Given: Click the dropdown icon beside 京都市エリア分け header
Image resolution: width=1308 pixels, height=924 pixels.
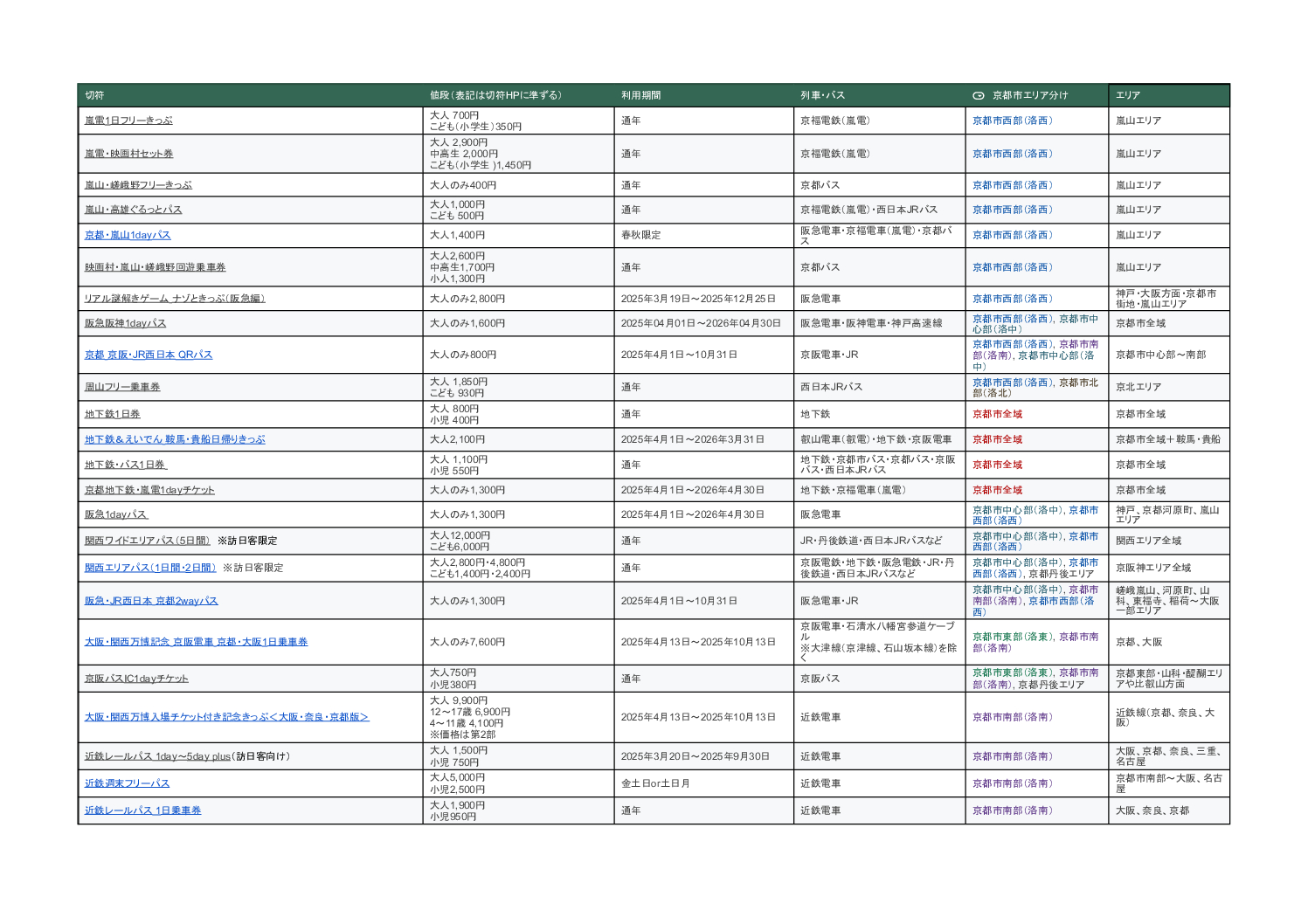Looking at the screenshot, I should click(979, 95).
